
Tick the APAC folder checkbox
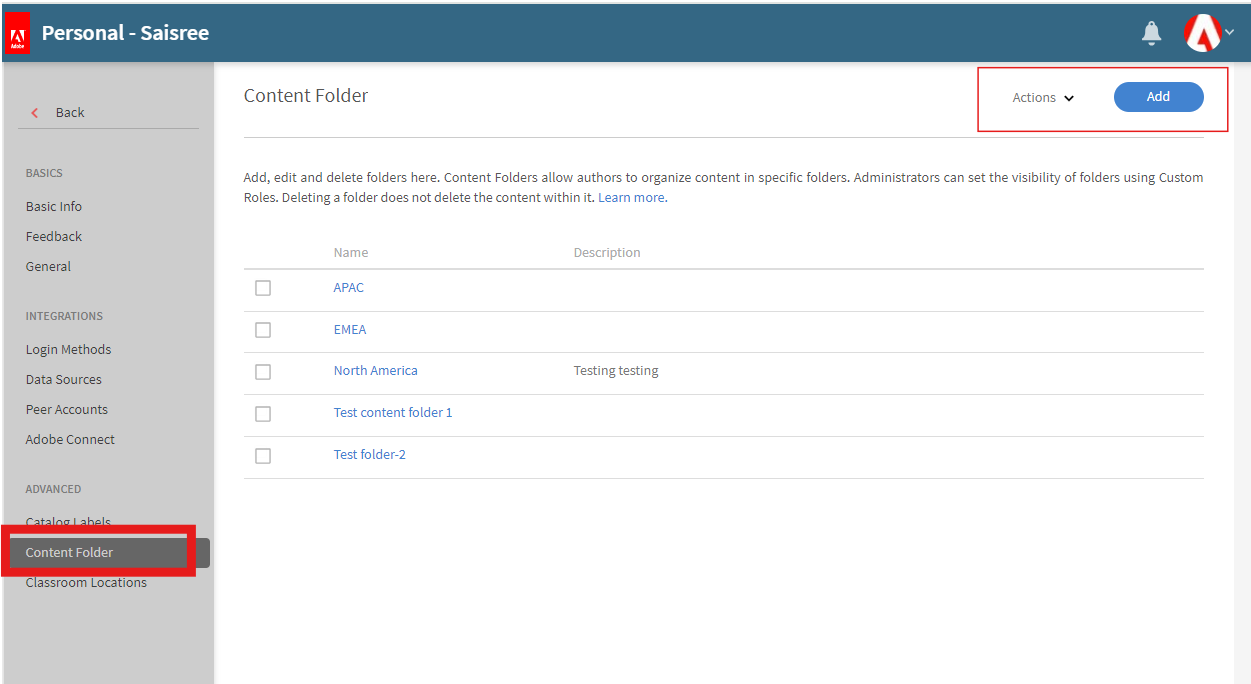tap(263, 288)
